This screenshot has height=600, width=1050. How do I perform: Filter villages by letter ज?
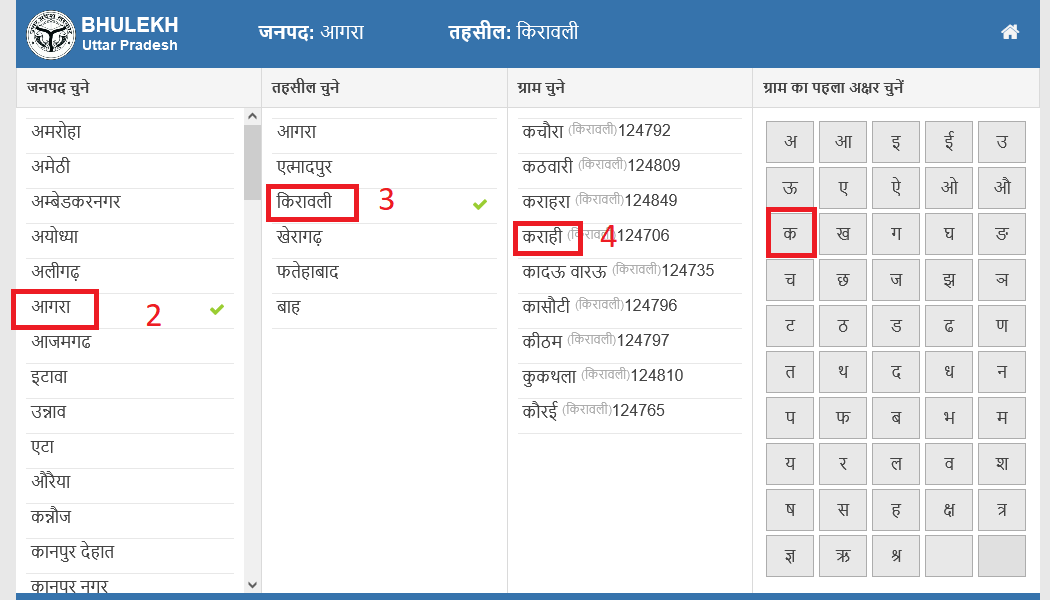tap(896, 280)
